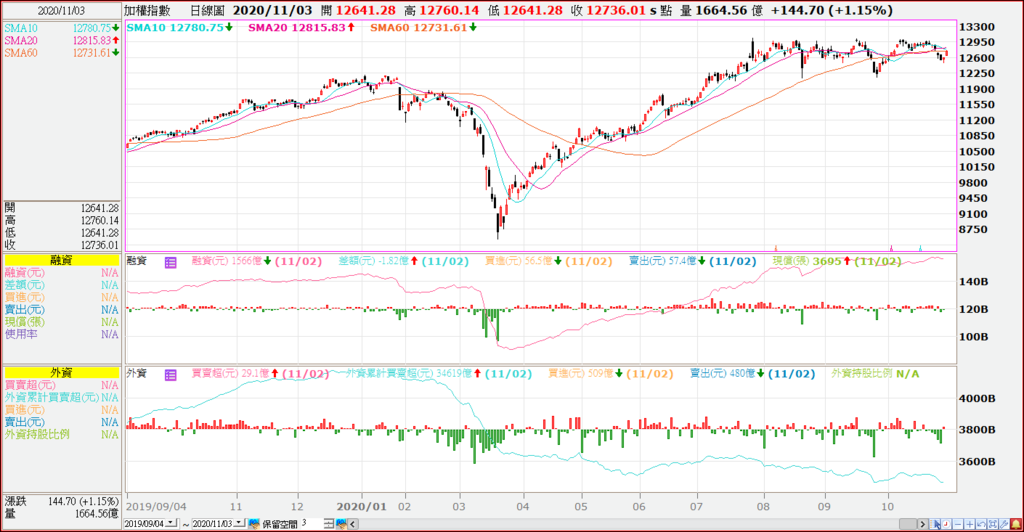1024x532 pixels.
Task: Click SMA60 row in left sidebar
Action: [x=61, y=53]
